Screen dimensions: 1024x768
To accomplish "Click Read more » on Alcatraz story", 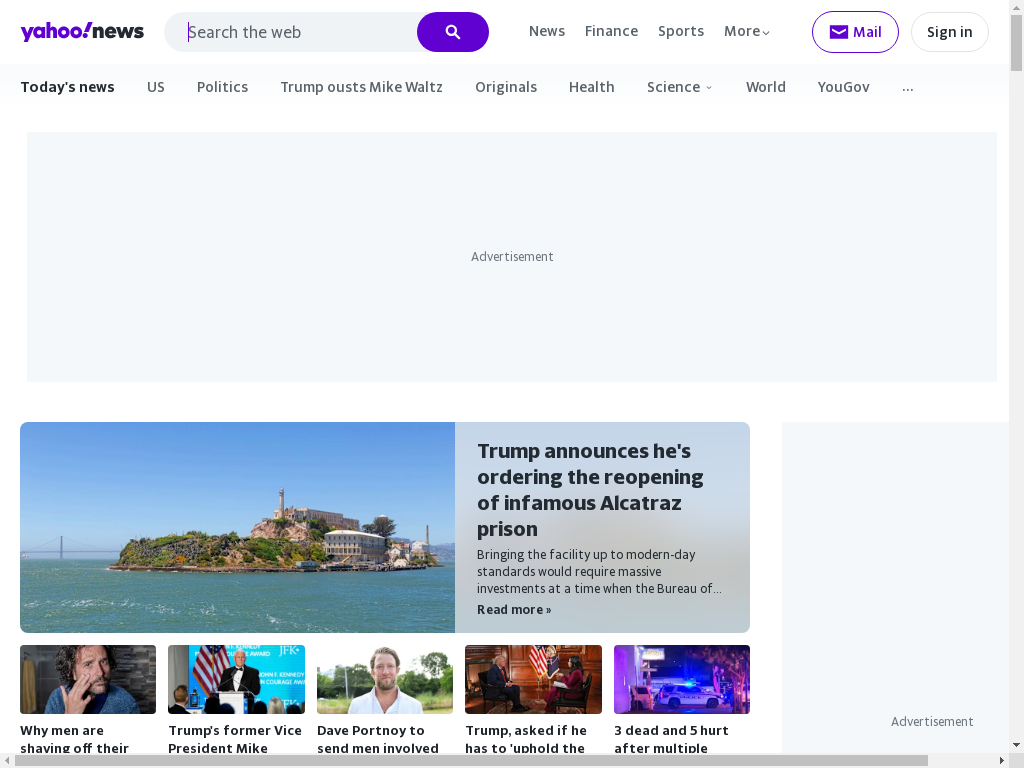I will [x=514, y=609].
